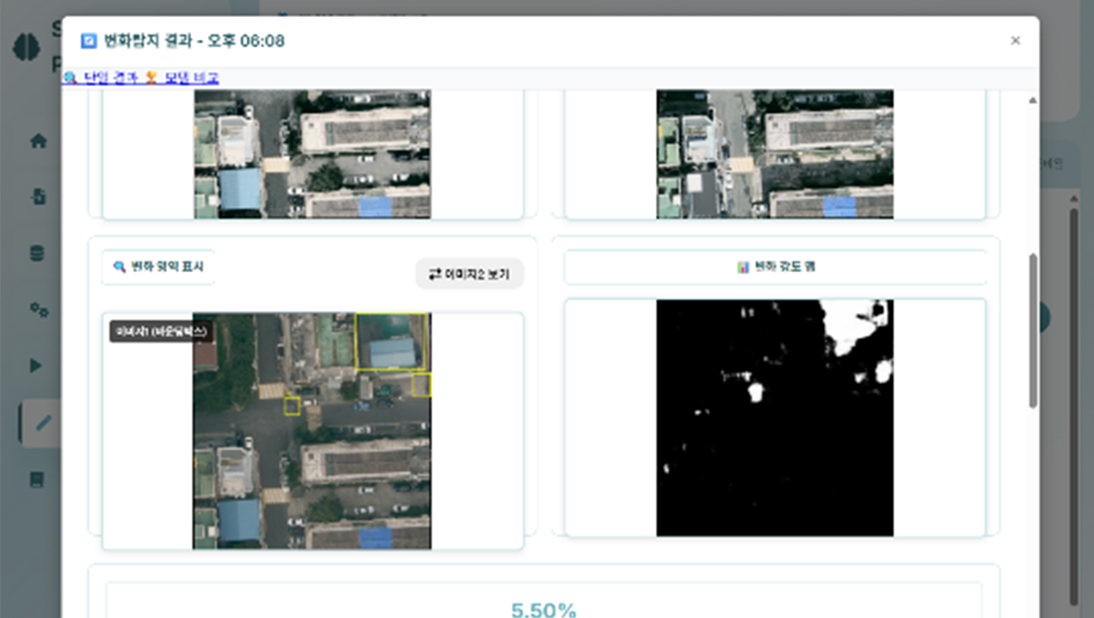Select the pencil edit icon in sidebar
Viewport: 1094px width, 618px height.
point(40,423)
